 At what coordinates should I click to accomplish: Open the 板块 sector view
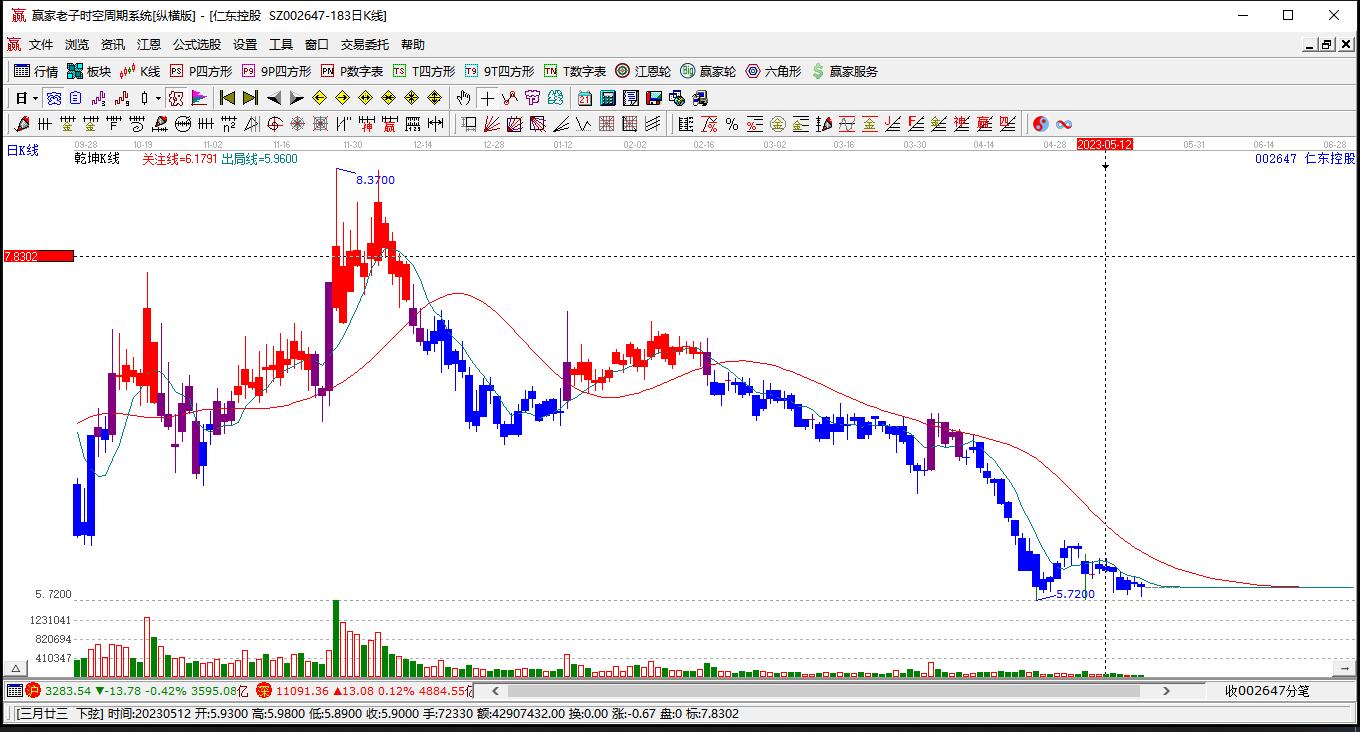click(x=89, y=71)
